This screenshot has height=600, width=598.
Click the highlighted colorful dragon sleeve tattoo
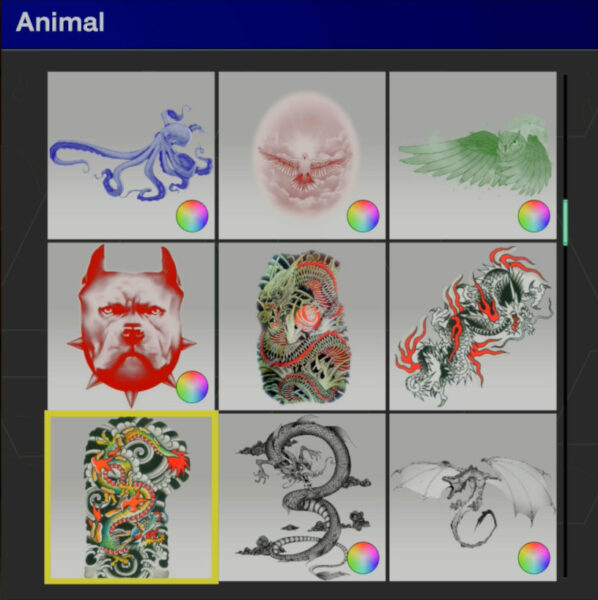click(x=131, y=497)
